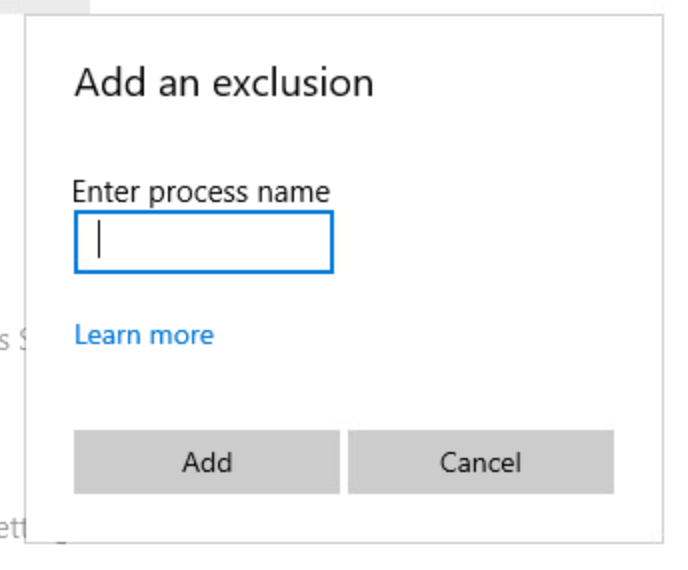This screenshot has height=570, width=688.
Task: Focus the text box under Enter process name
Action: 203,242
